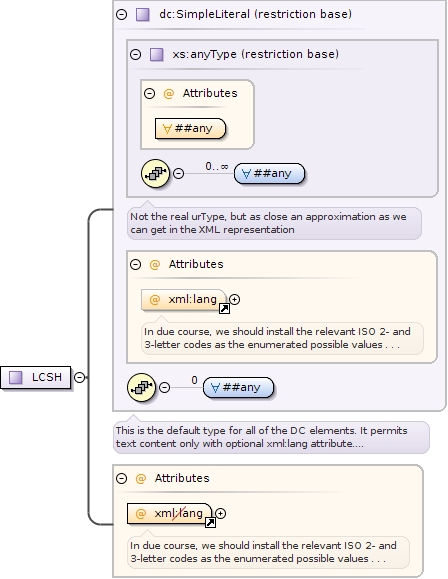The image size is (448, 579).
Task: Select the sequence compositor with 0..∞ cardinality
Action: 155,173
